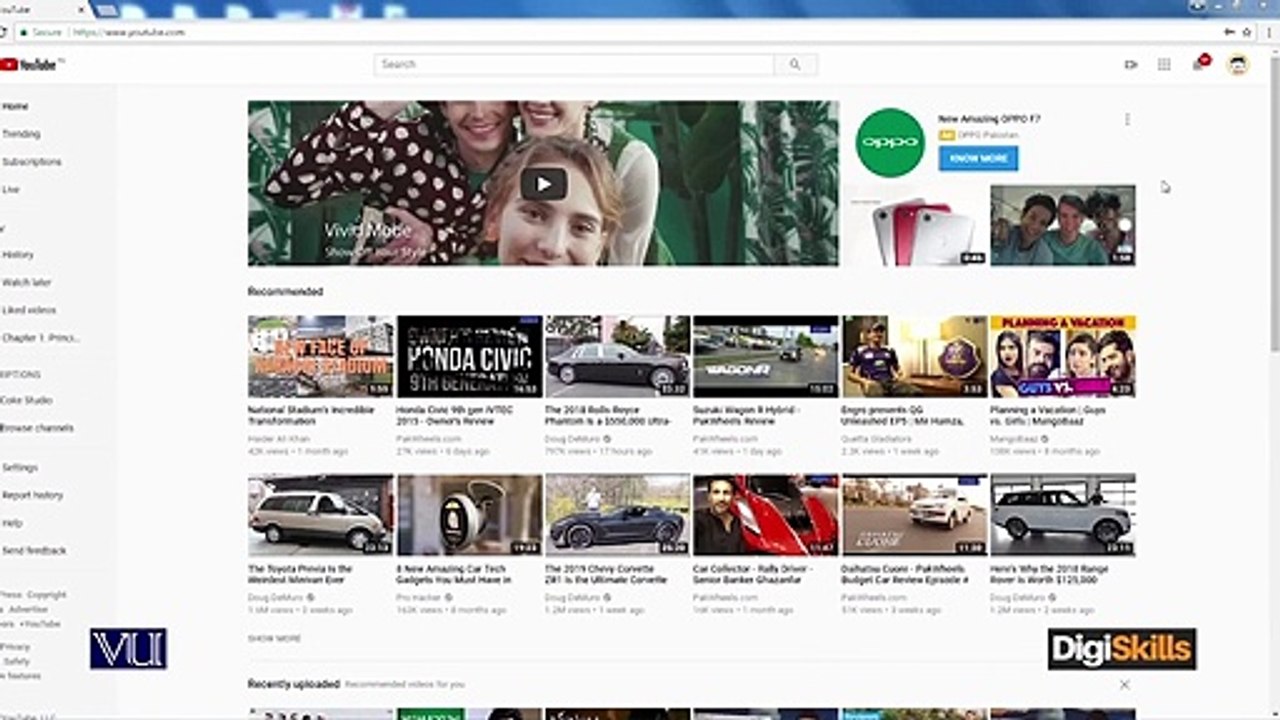
Task: Open the three-dot menu on OPPO ad
Action: pos(1127,119)
